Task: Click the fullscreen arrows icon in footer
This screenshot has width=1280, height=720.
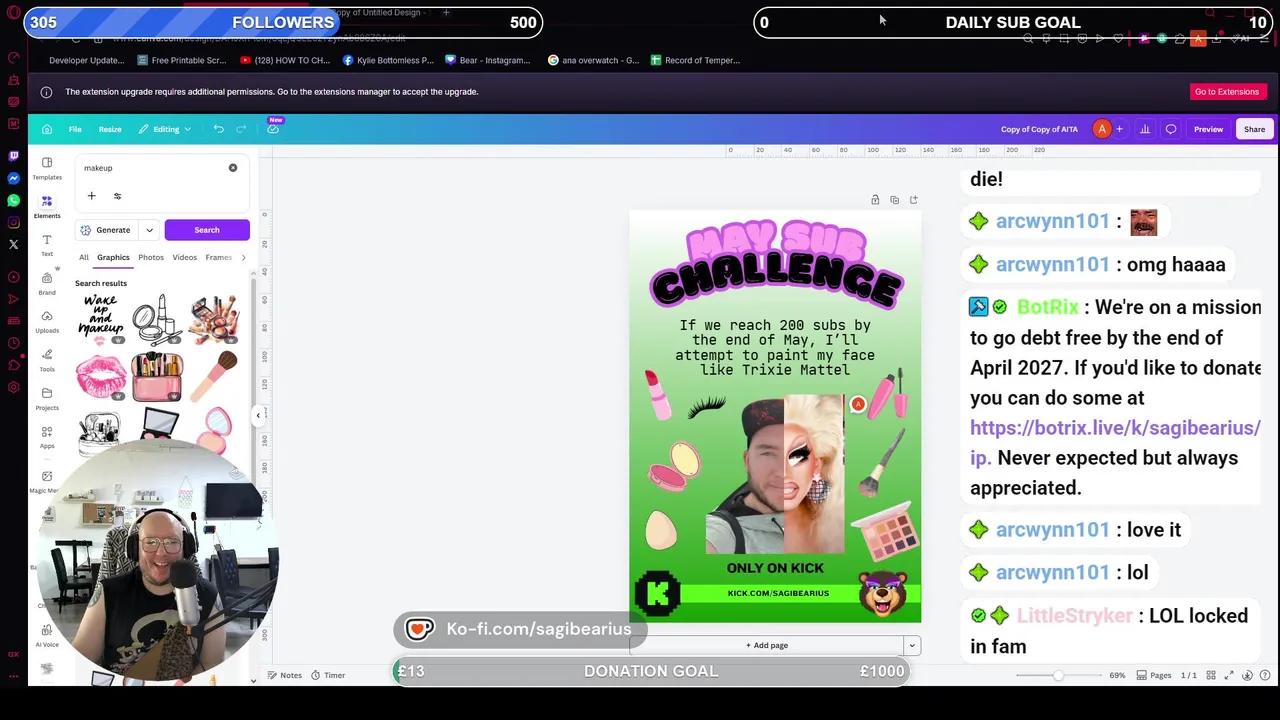Action: coord(1229,675)
